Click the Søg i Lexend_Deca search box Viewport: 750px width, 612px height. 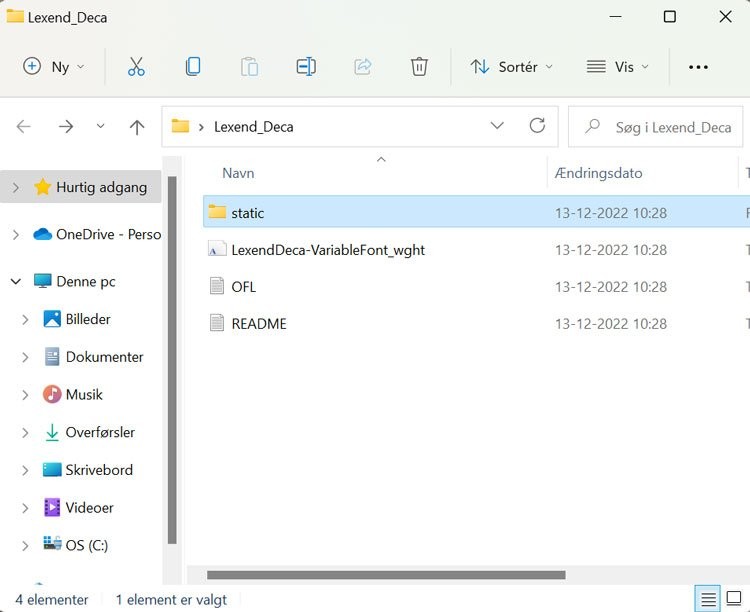[672, 127]
